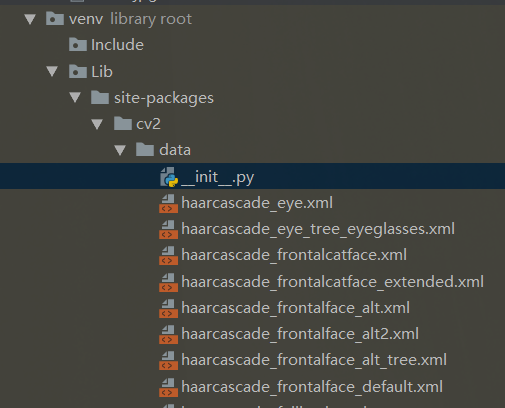Click the XML icon for haarcascade_frontalface_default.xml
The width and height of the screenshot is (505, 408).
tap(168, 387)
